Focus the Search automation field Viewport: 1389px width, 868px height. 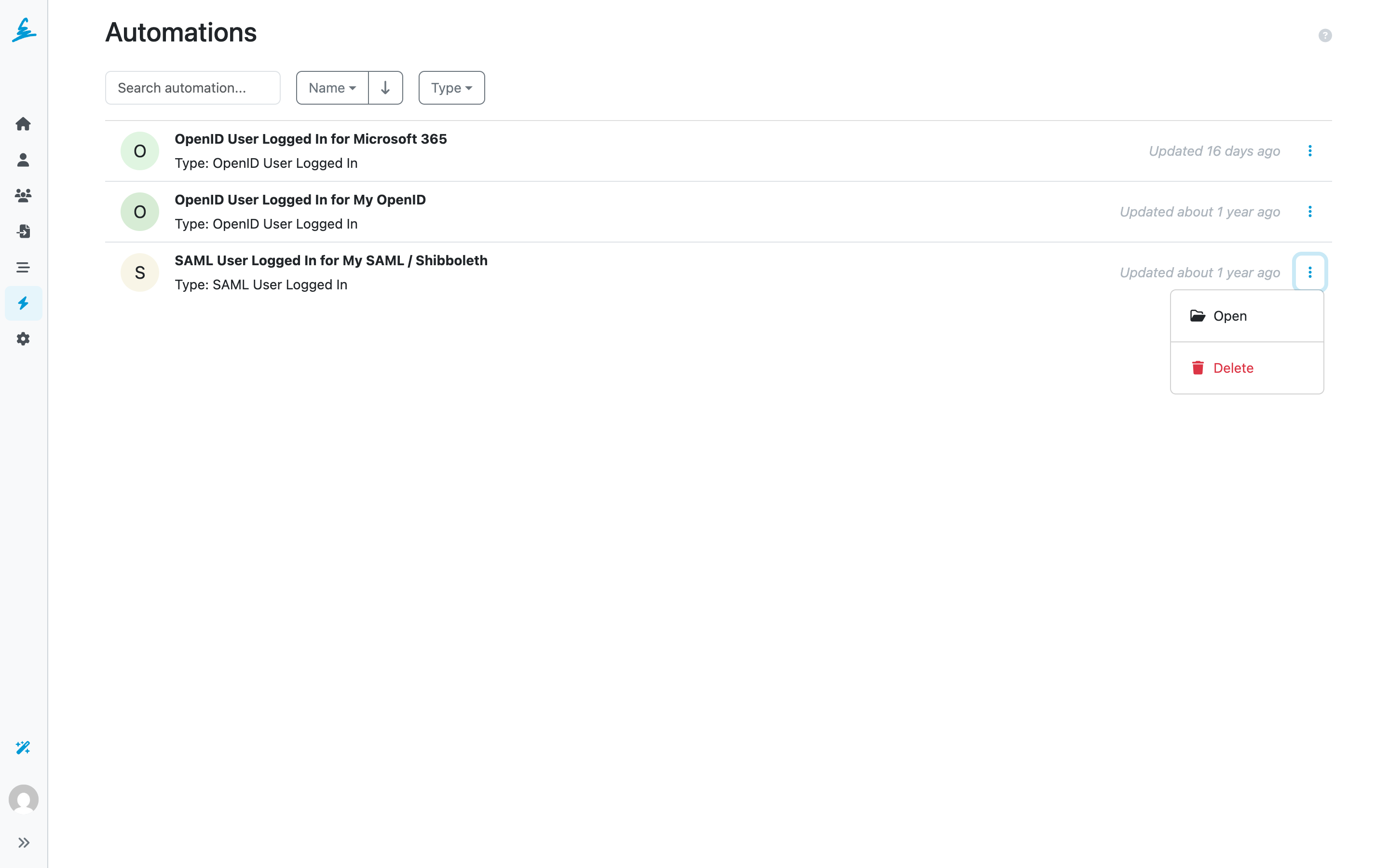(193, 88)
